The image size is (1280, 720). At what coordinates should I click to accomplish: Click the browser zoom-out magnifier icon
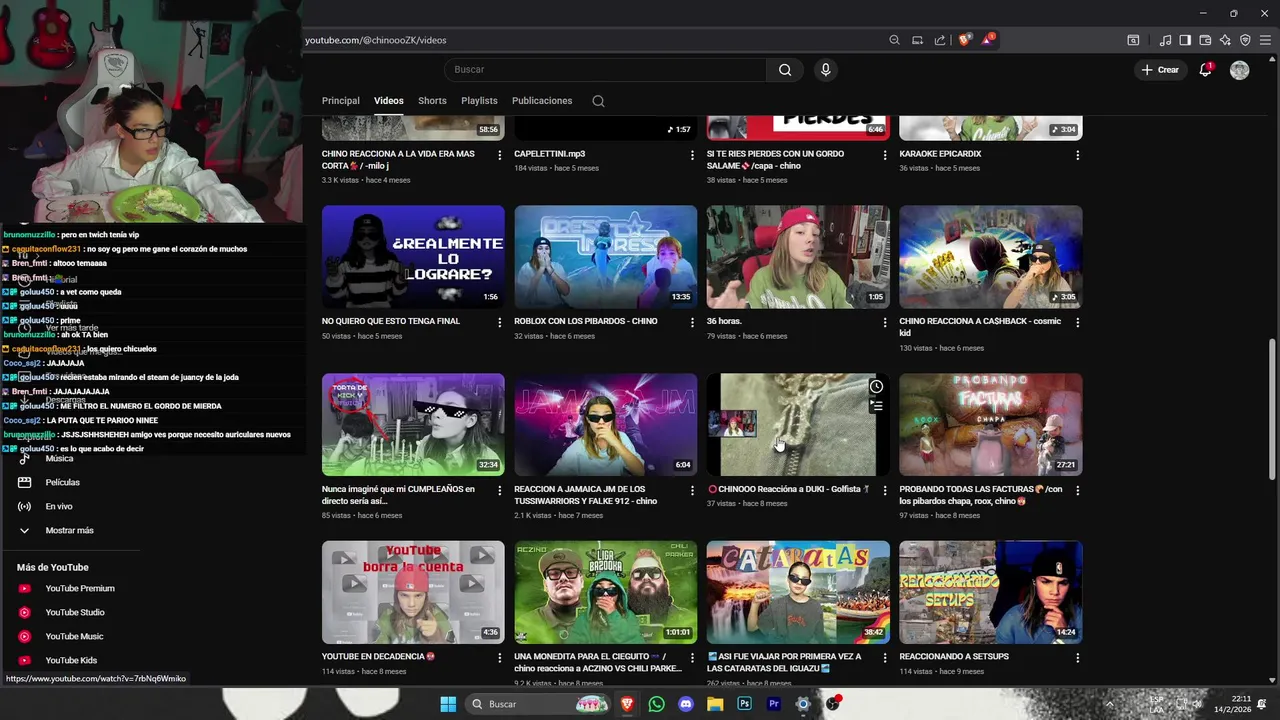(894, 40)
